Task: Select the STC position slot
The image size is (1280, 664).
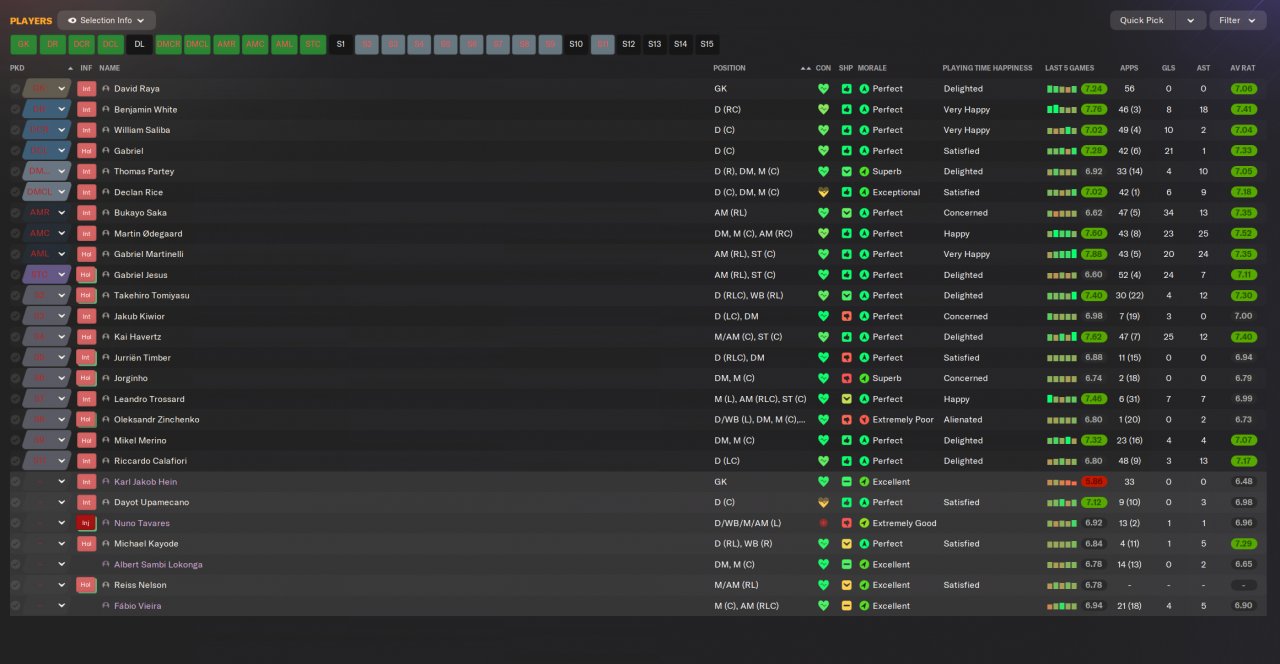Action: (x=313, y=44)
